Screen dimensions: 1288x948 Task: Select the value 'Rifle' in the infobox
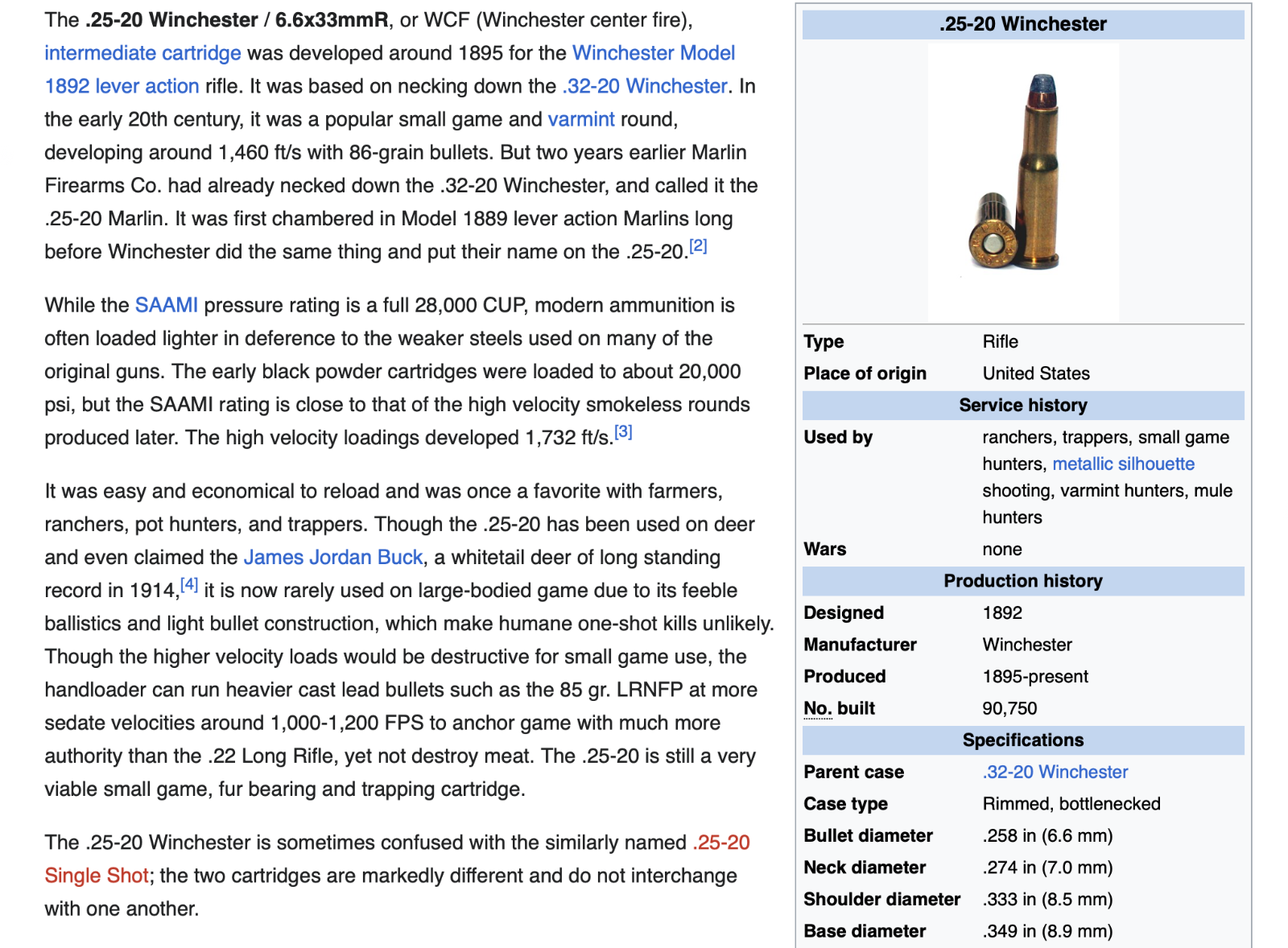coord(1001,341)
